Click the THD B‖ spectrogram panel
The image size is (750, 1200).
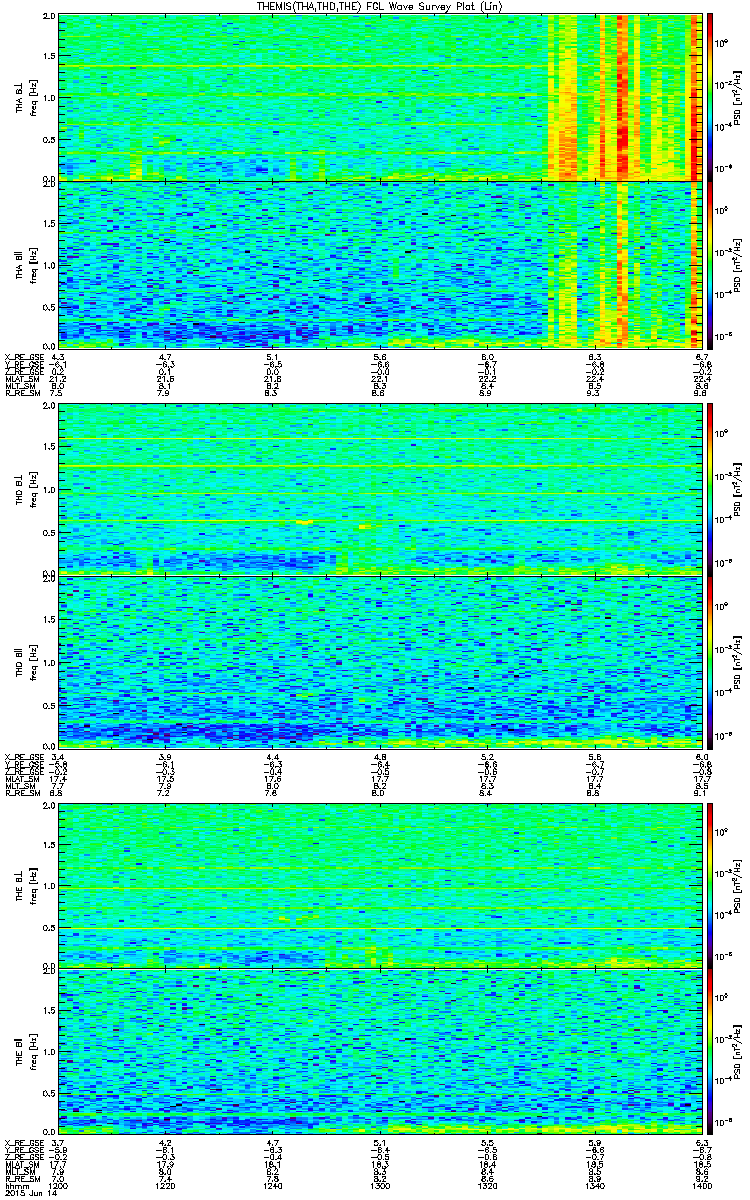pyautogui.click(x=381, y=661)
